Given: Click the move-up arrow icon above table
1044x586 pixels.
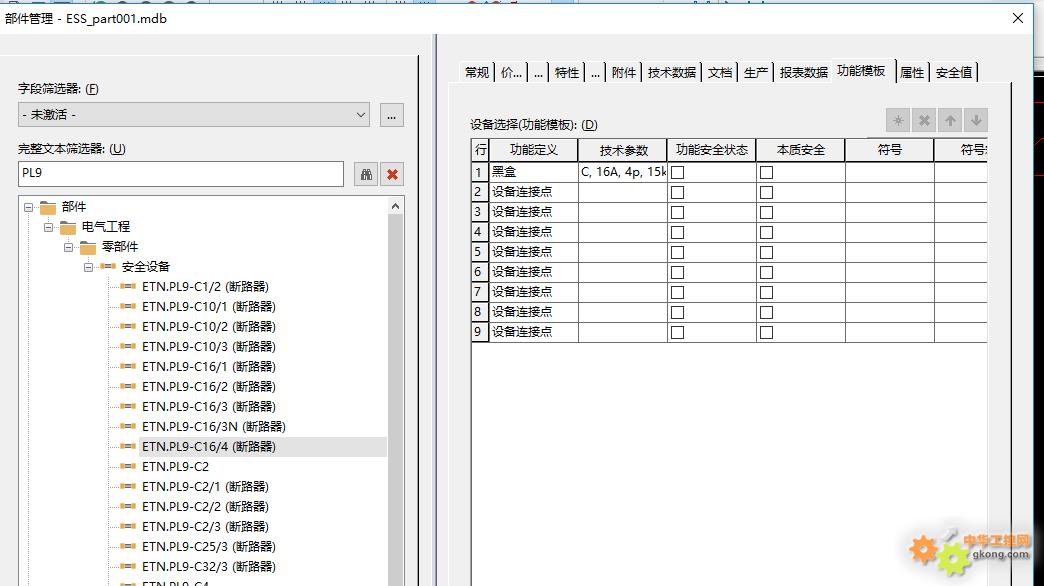Looking at the screenshot, I should click(x=950, y=121).
